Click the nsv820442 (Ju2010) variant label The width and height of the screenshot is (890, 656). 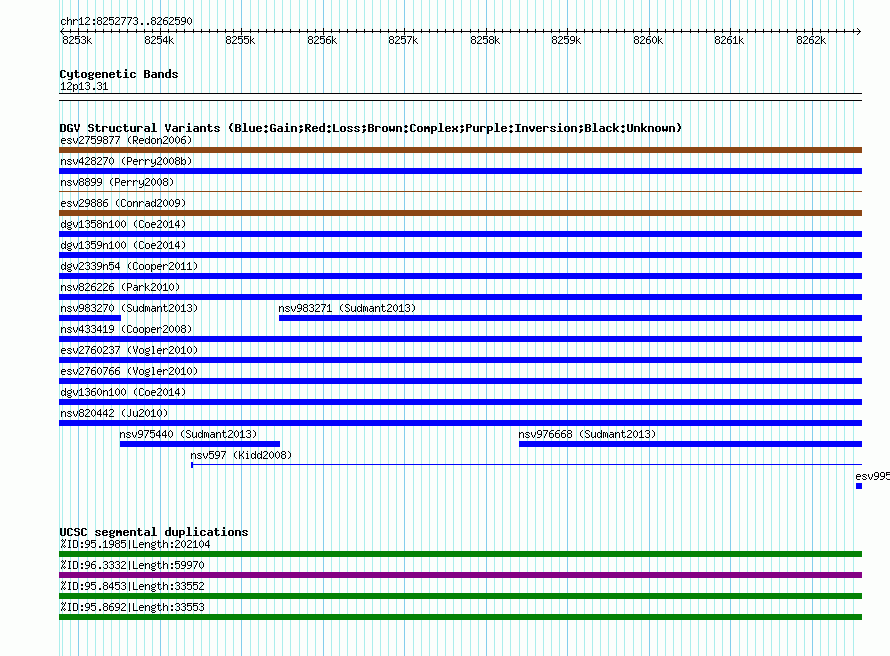click(114, 413)
